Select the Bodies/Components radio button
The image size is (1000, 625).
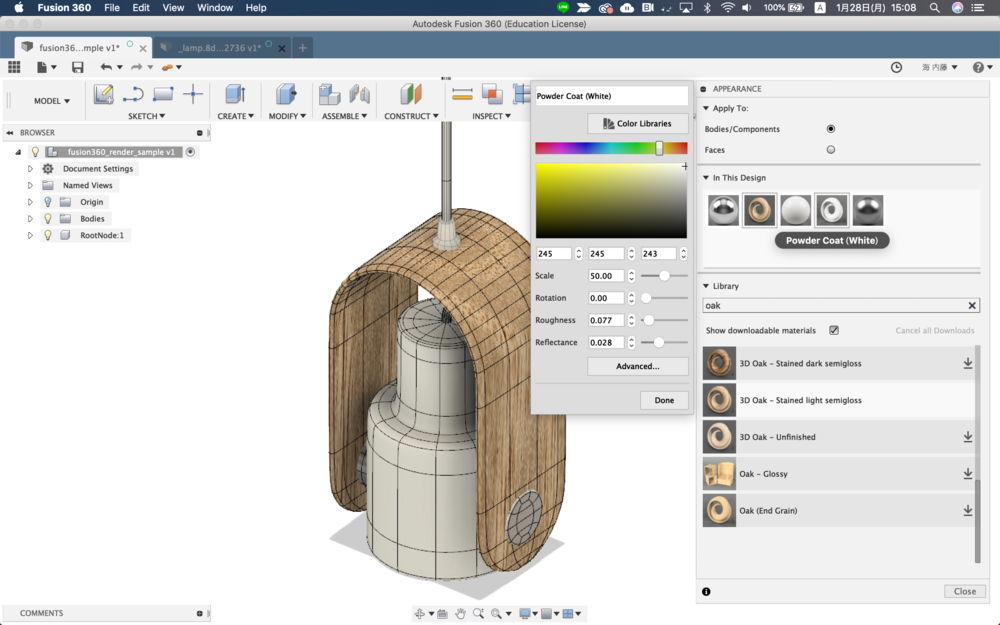pyautogui.click(x=830, y=129)
